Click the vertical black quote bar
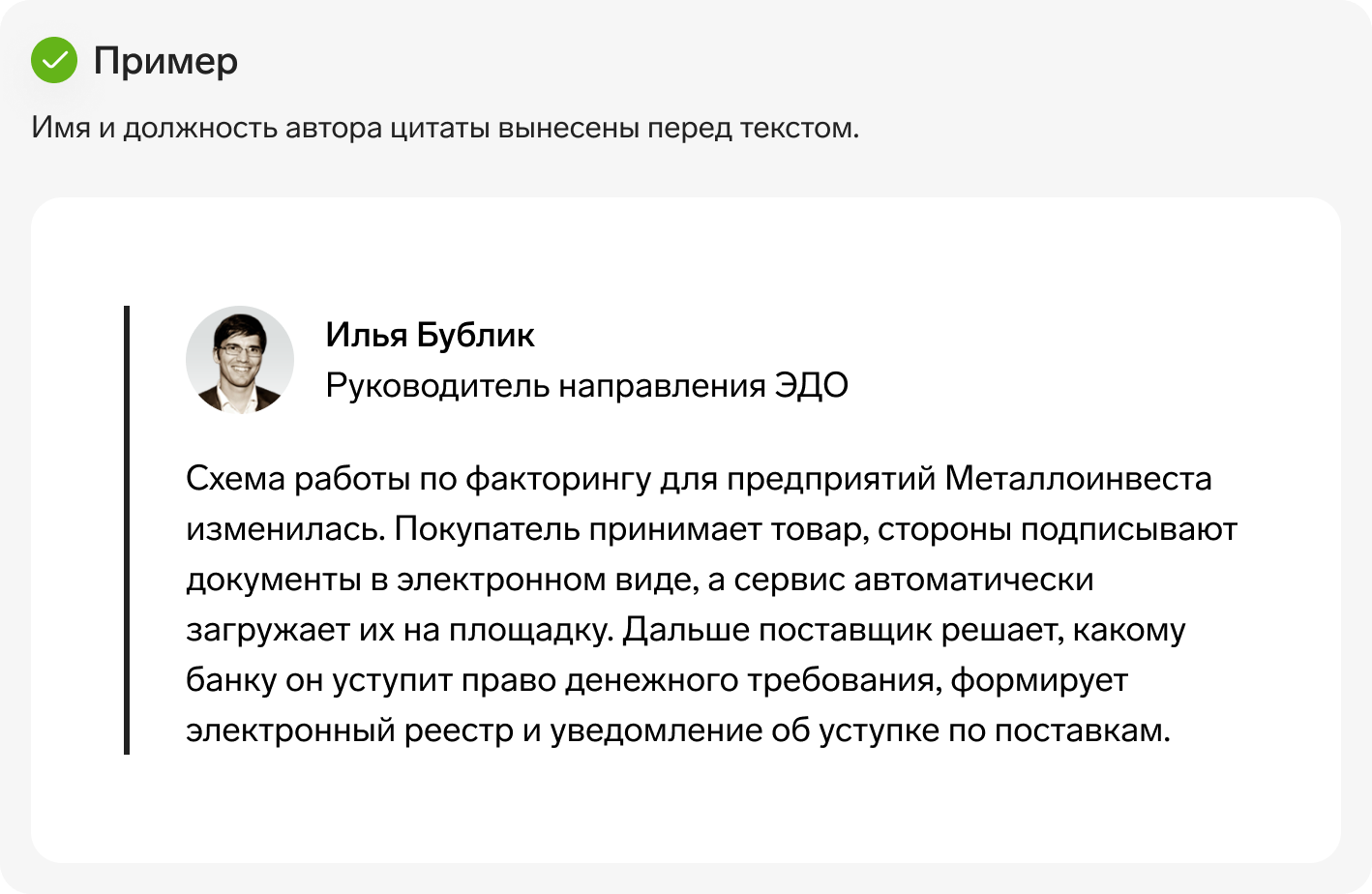Screen dimensions: 1372x894 coord(127,529)
